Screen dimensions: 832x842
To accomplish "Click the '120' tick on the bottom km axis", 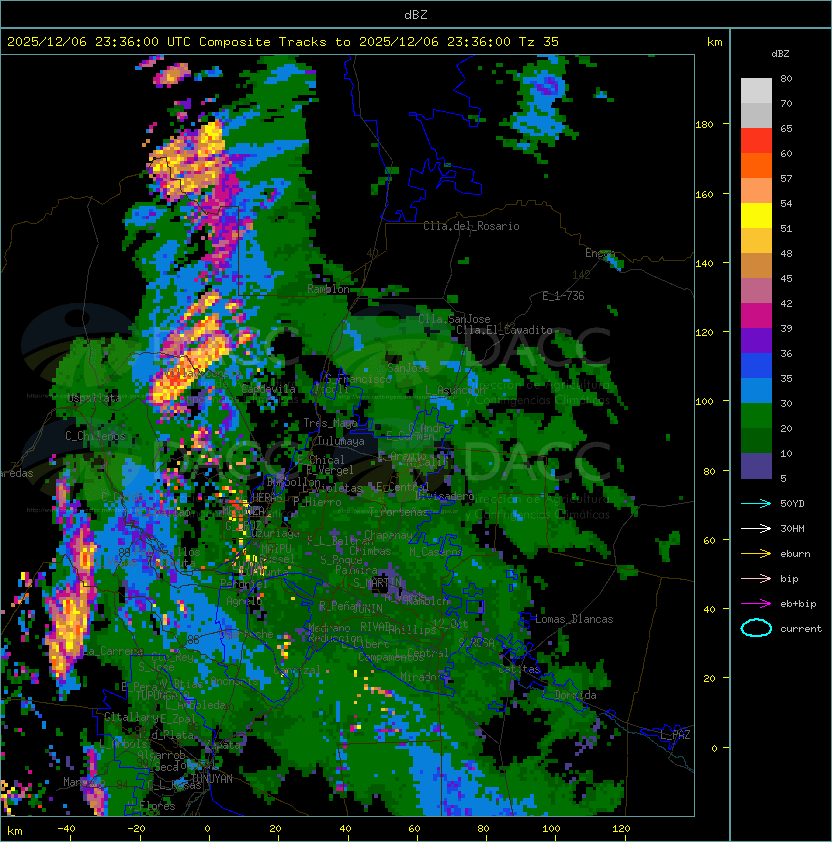I will point(621,829).
